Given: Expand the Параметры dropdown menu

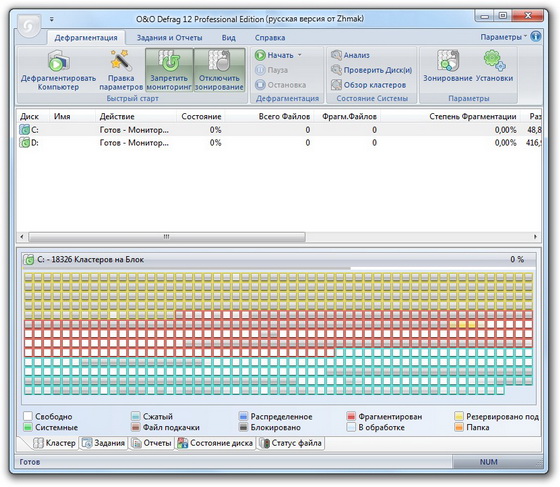Looking at the screenshot, I should tap(503, 37).
